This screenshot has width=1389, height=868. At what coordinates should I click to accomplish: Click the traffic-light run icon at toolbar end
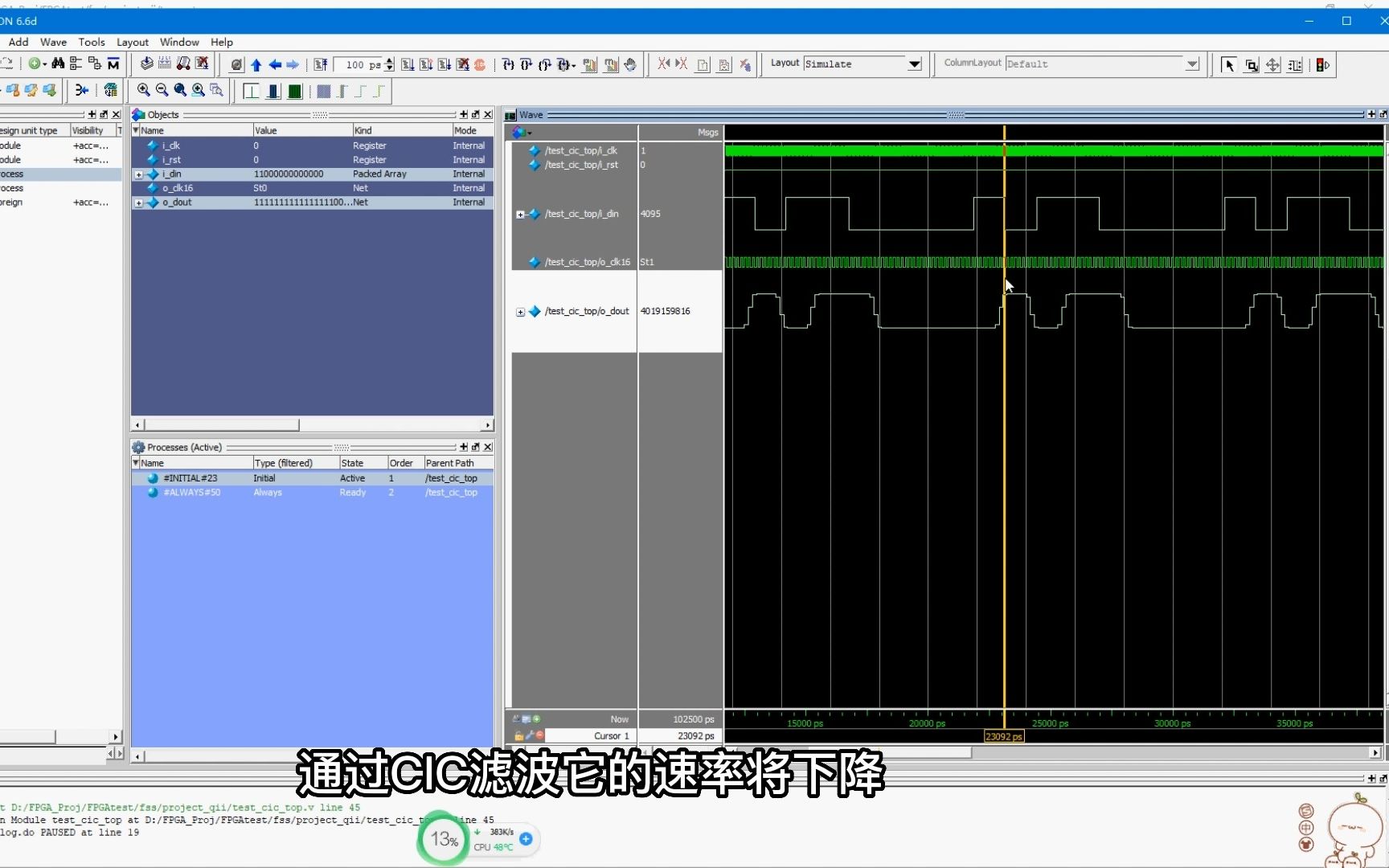(1322, 65)
